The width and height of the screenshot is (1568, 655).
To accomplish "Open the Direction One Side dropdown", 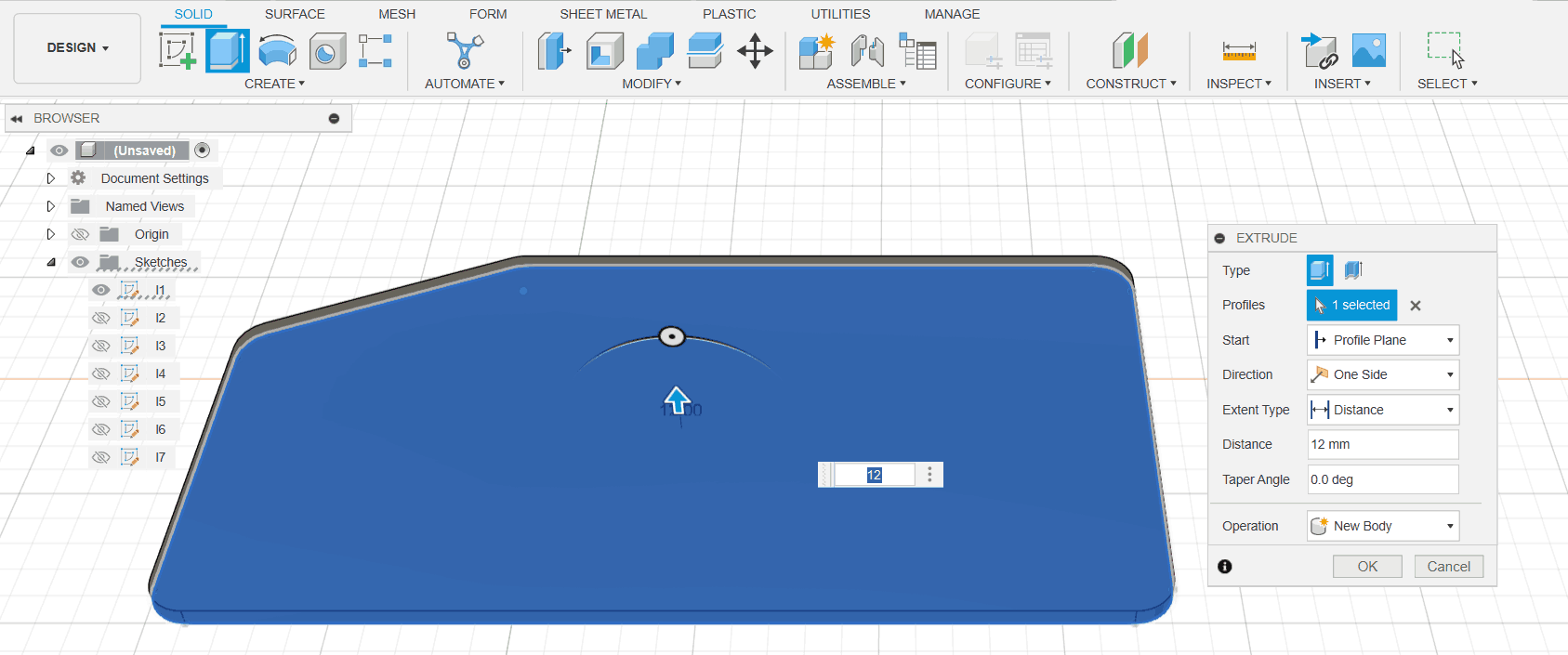I will 1383,374.
